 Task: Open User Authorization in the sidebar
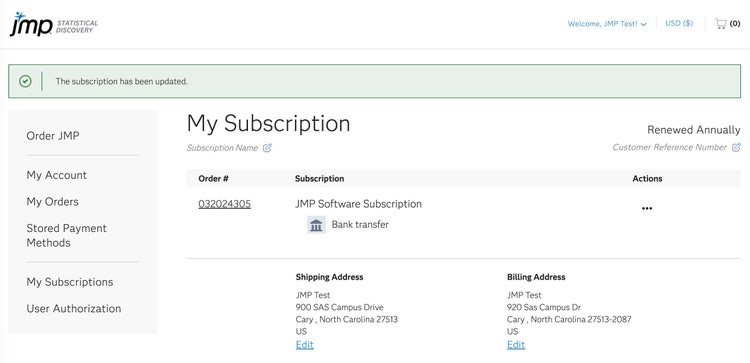click(74, 309)
